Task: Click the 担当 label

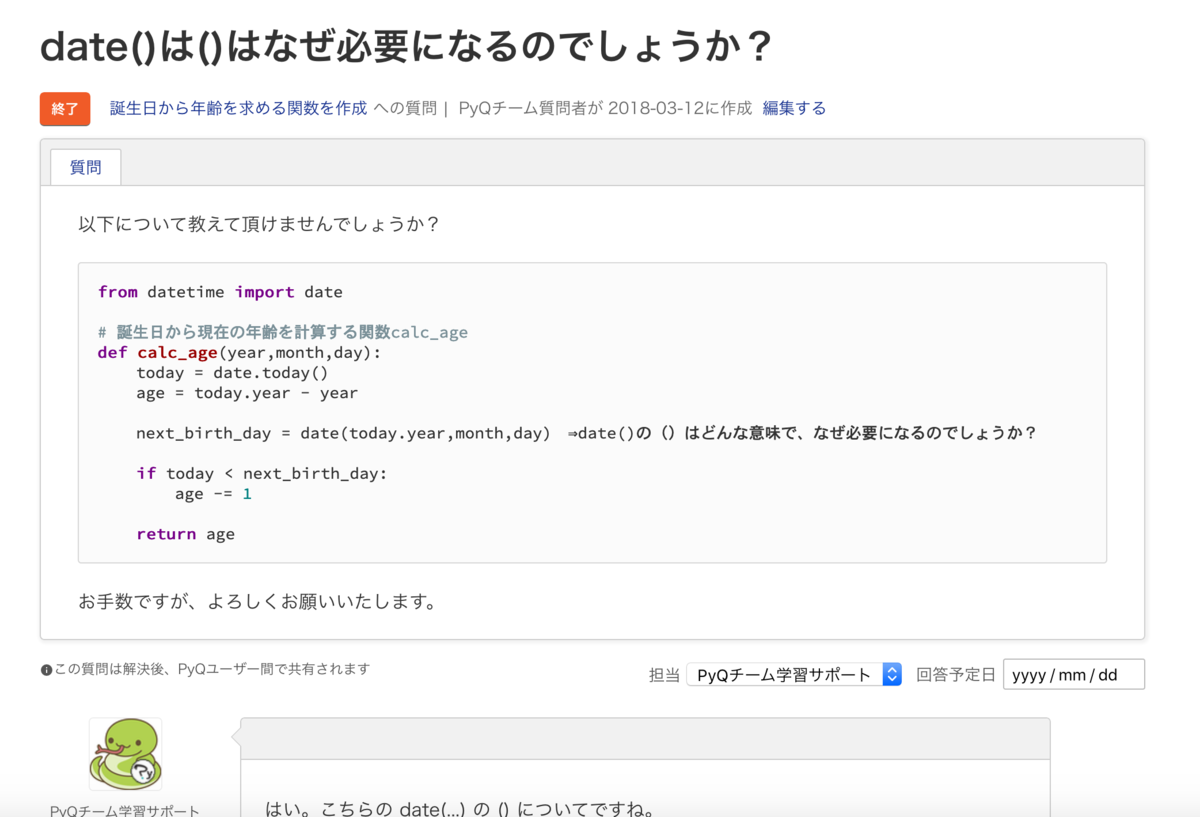Action: tap(664, 675)
